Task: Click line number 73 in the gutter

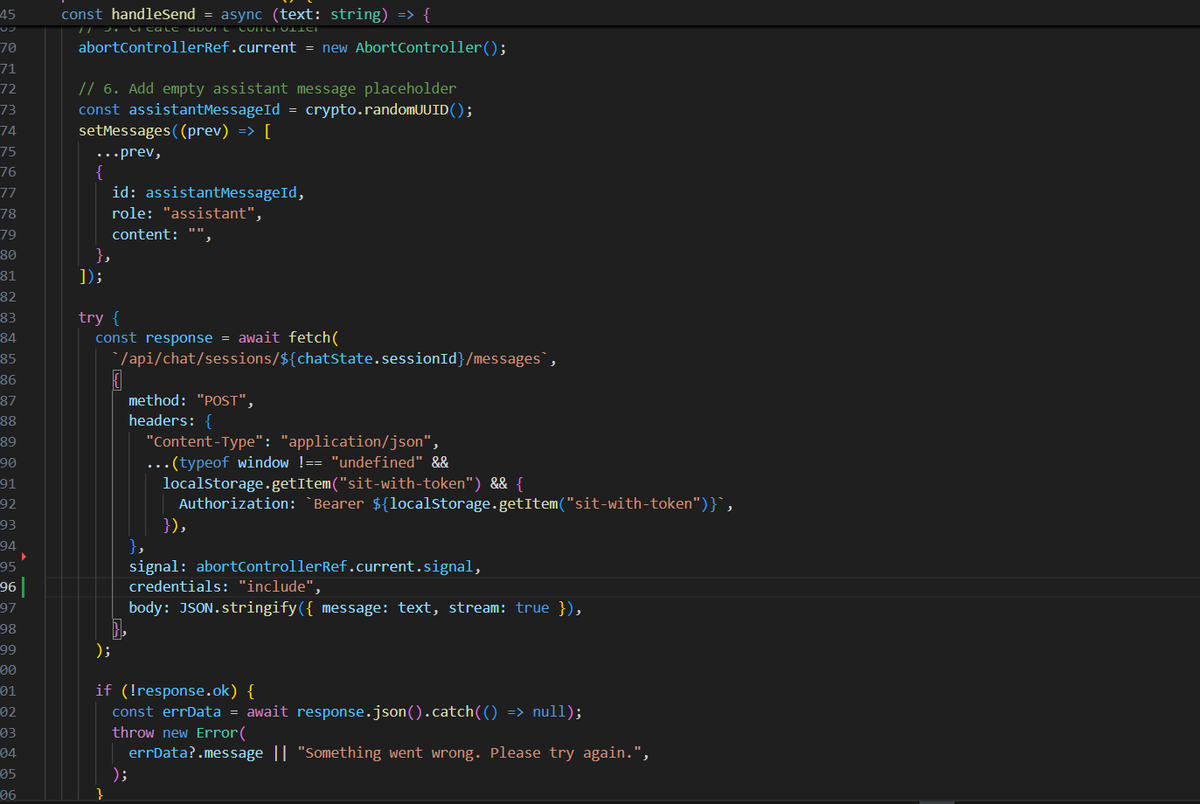Action: [8, 110]
